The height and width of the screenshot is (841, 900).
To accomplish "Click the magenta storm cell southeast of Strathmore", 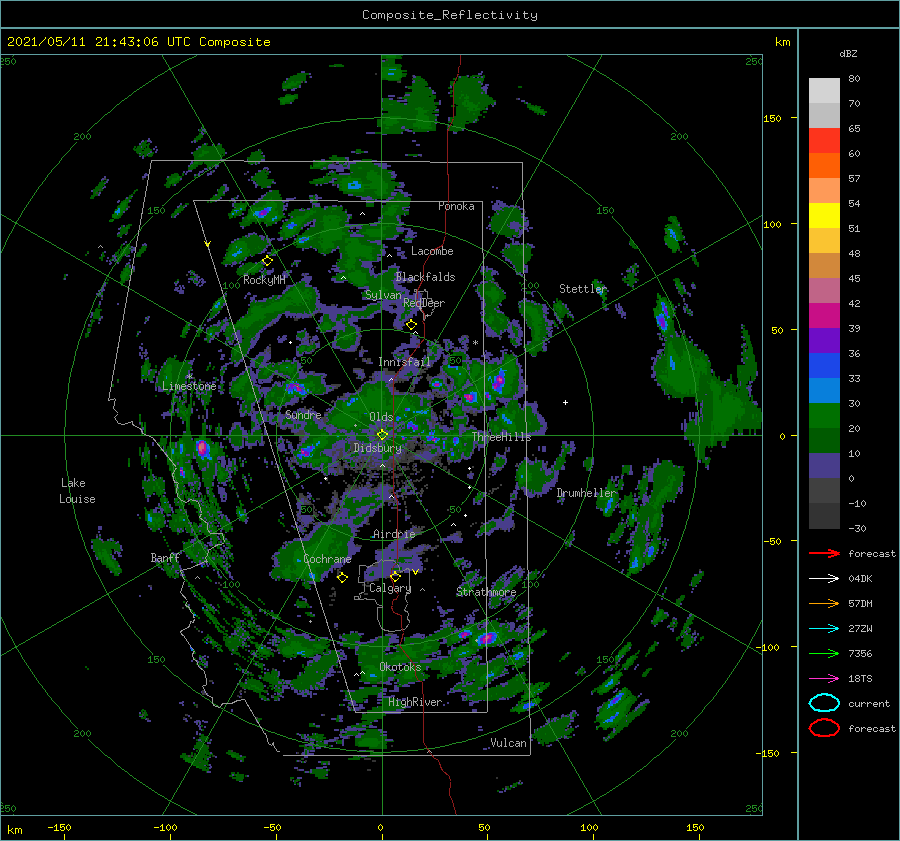I will [487, 638].
